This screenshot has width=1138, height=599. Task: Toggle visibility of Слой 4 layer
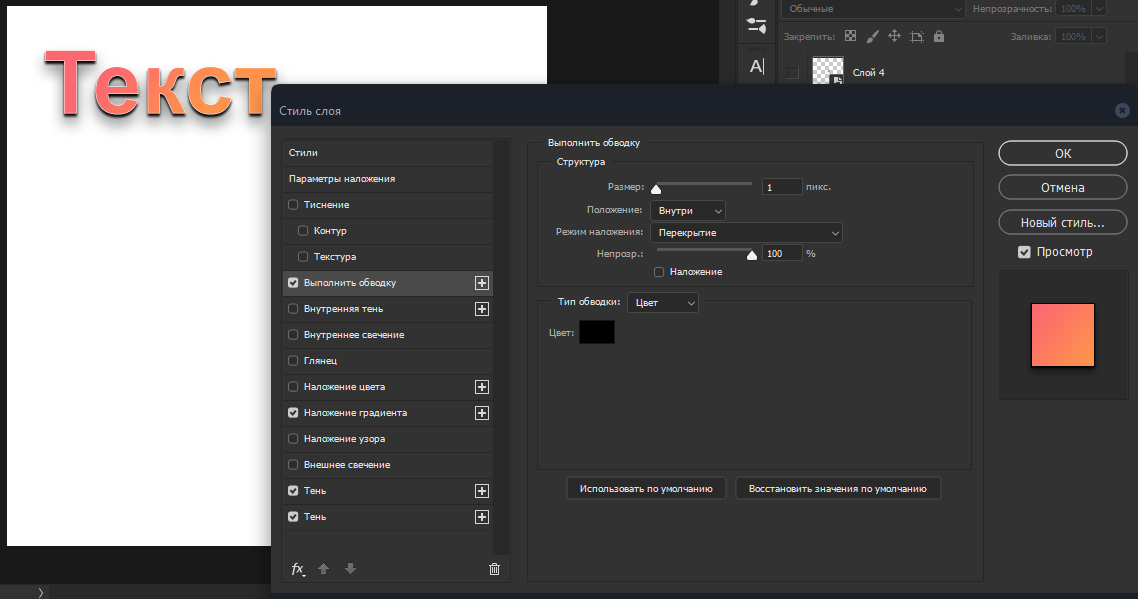pyautogui.click(x=793, y=73)
